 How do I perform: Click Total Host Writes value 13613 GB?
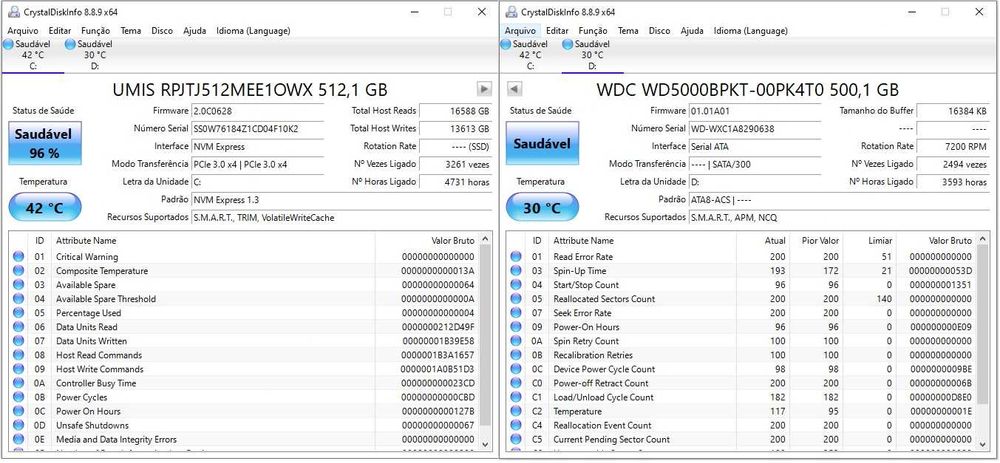(456, 129)
